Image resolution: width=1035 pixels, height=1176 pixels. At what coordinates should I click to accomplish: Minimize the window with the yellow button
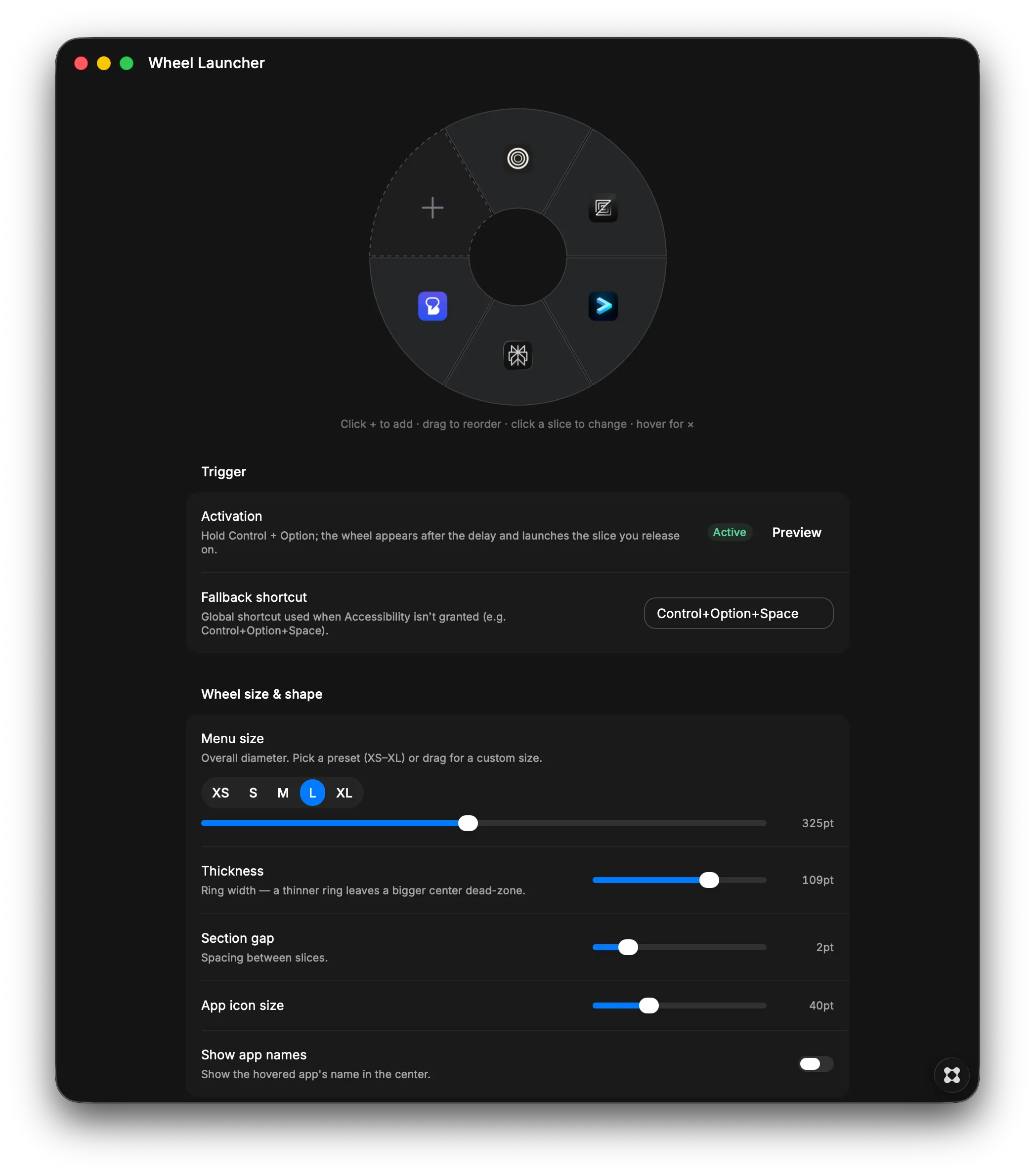tap(104, 63)
